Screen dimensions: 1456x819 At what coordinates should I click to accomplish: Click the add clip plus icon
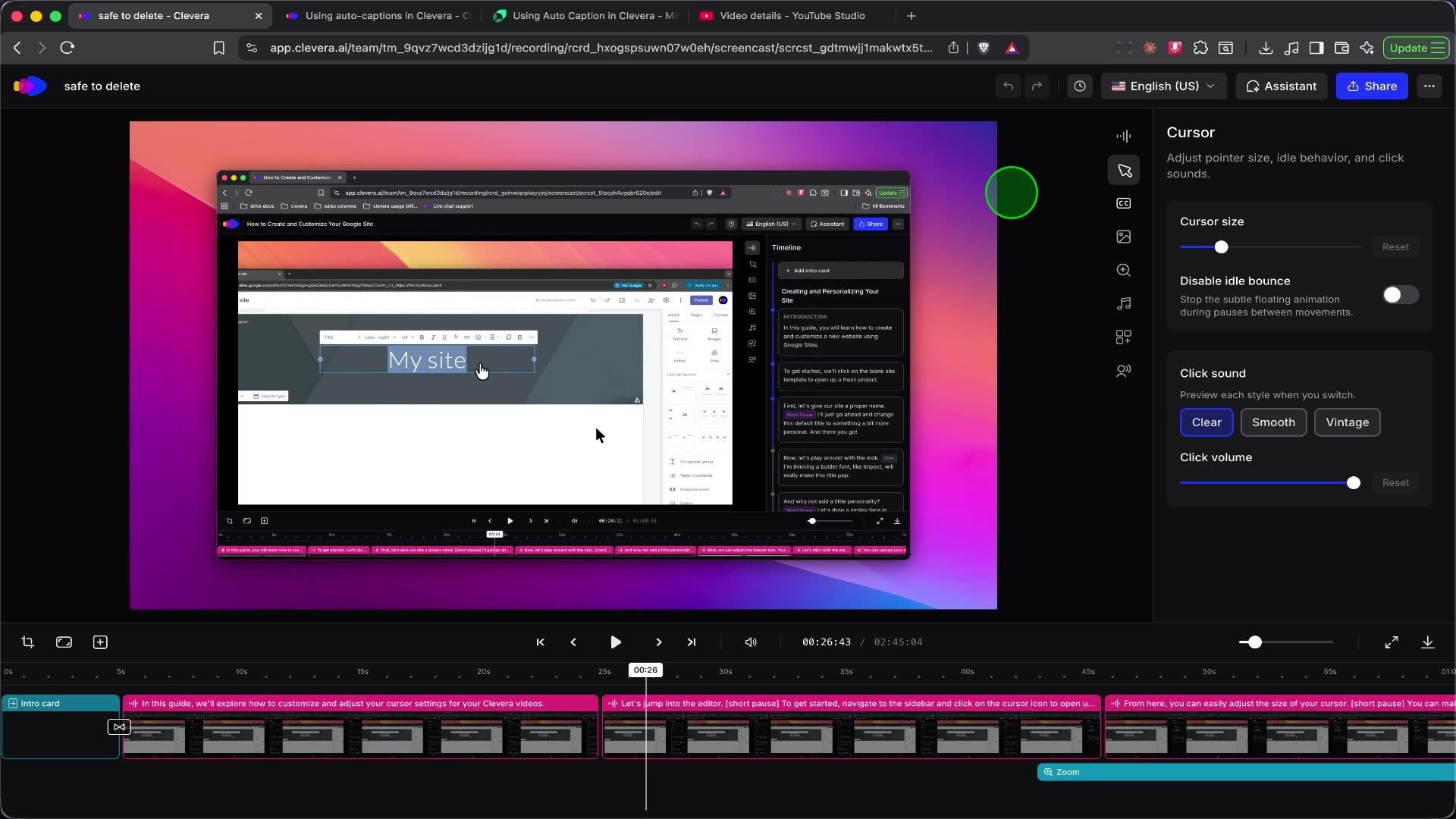point(100,642)
